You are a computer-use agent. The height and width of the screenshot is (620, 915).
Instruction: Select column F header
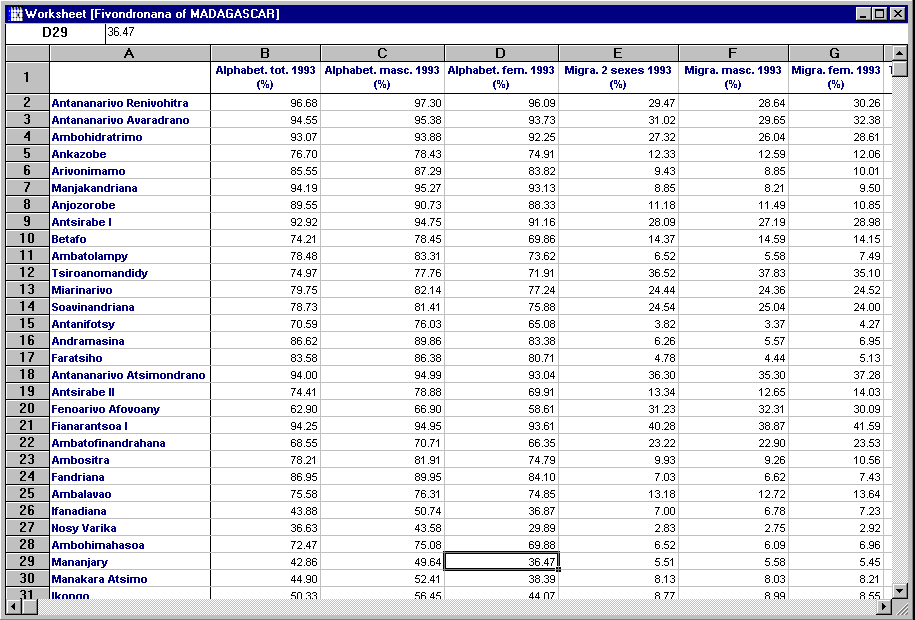tap(733, 53)
